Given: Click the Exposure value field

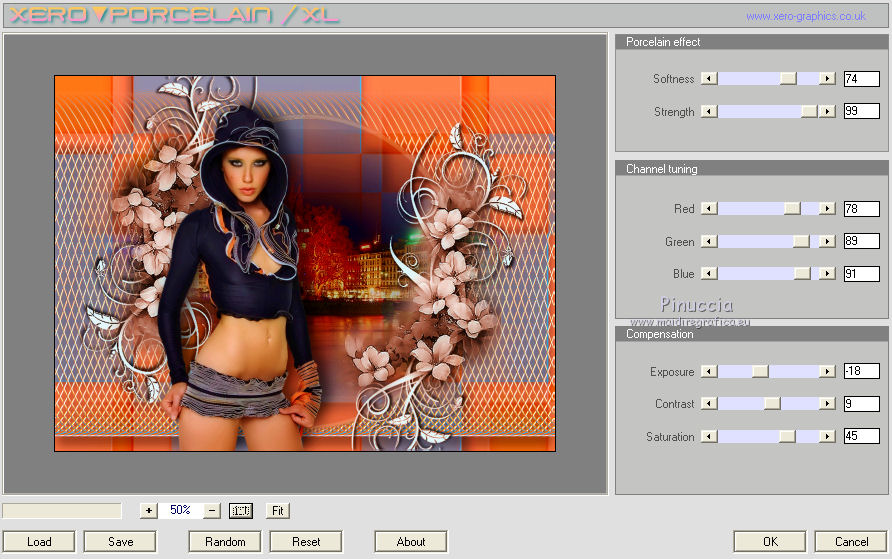Looking at the screenshot, I should (x=861, y=372).
